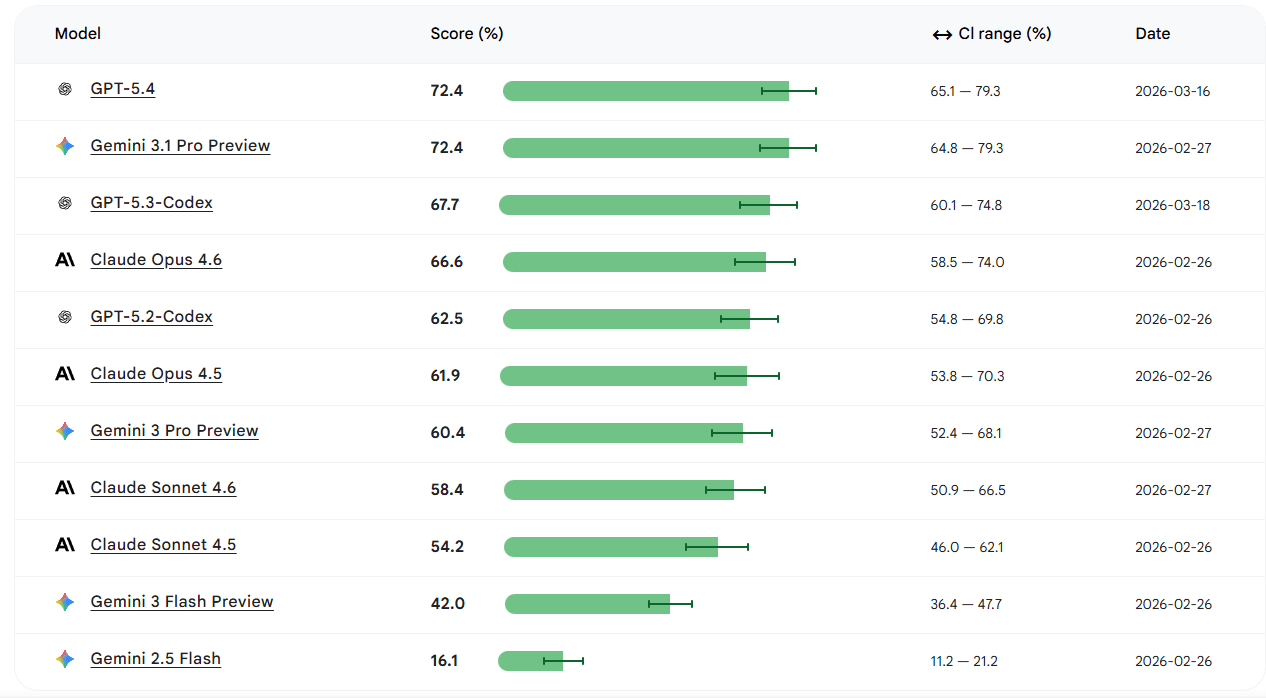Viewport: 1266px width, 698px height.
Task: Click the CI range (%) column header
Action: point(1005,34)
